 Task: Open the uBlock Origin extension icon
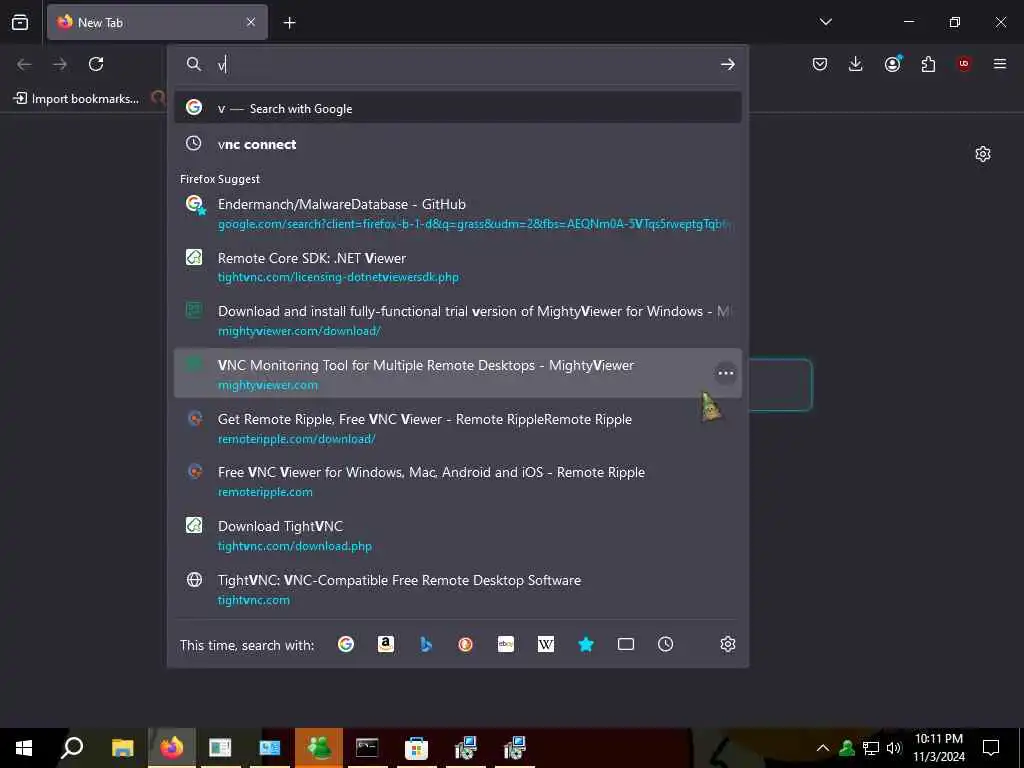pyautogui.click(x=964, y=64)
